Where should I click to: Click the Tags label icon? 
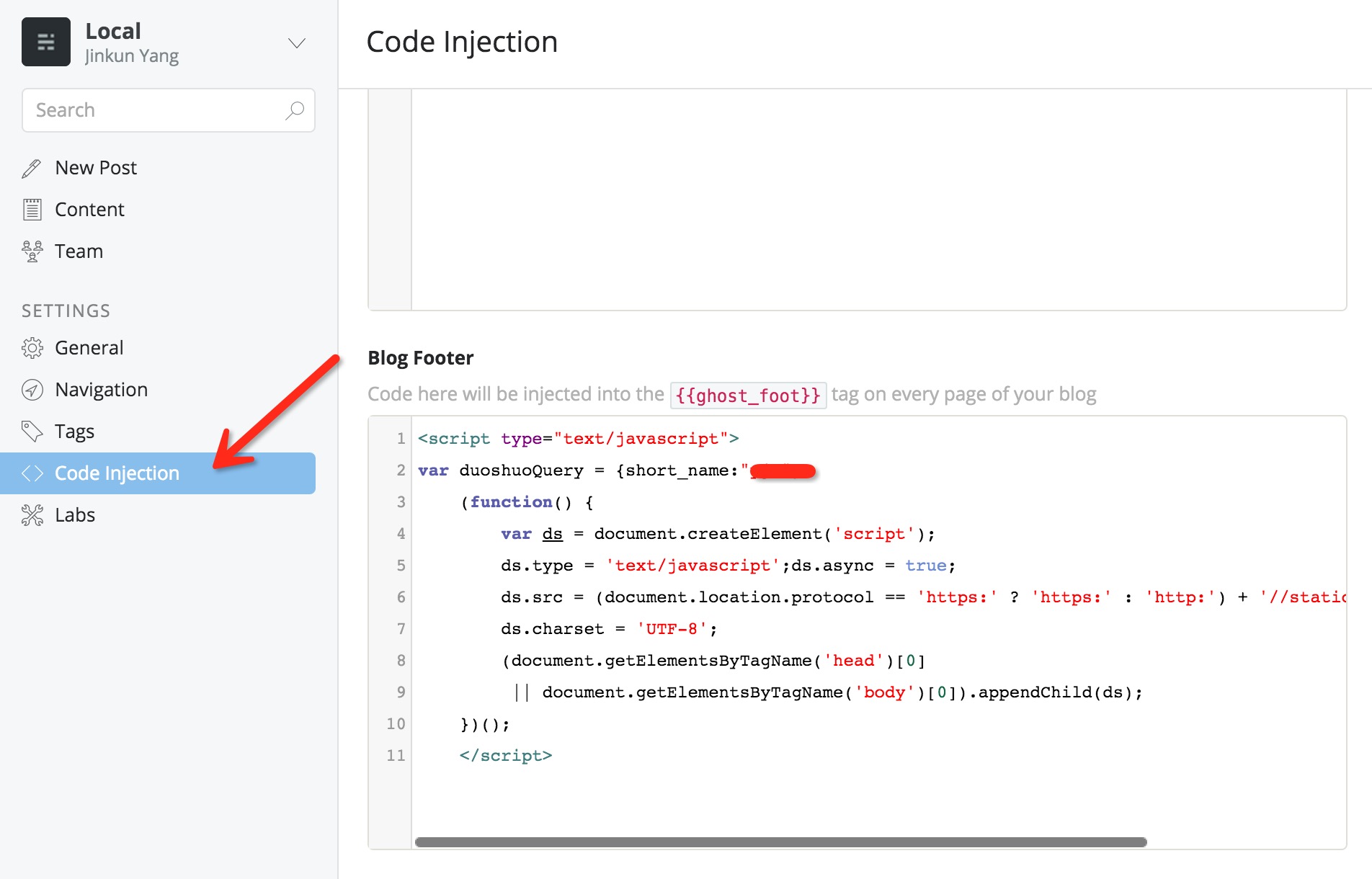(32, 432)
